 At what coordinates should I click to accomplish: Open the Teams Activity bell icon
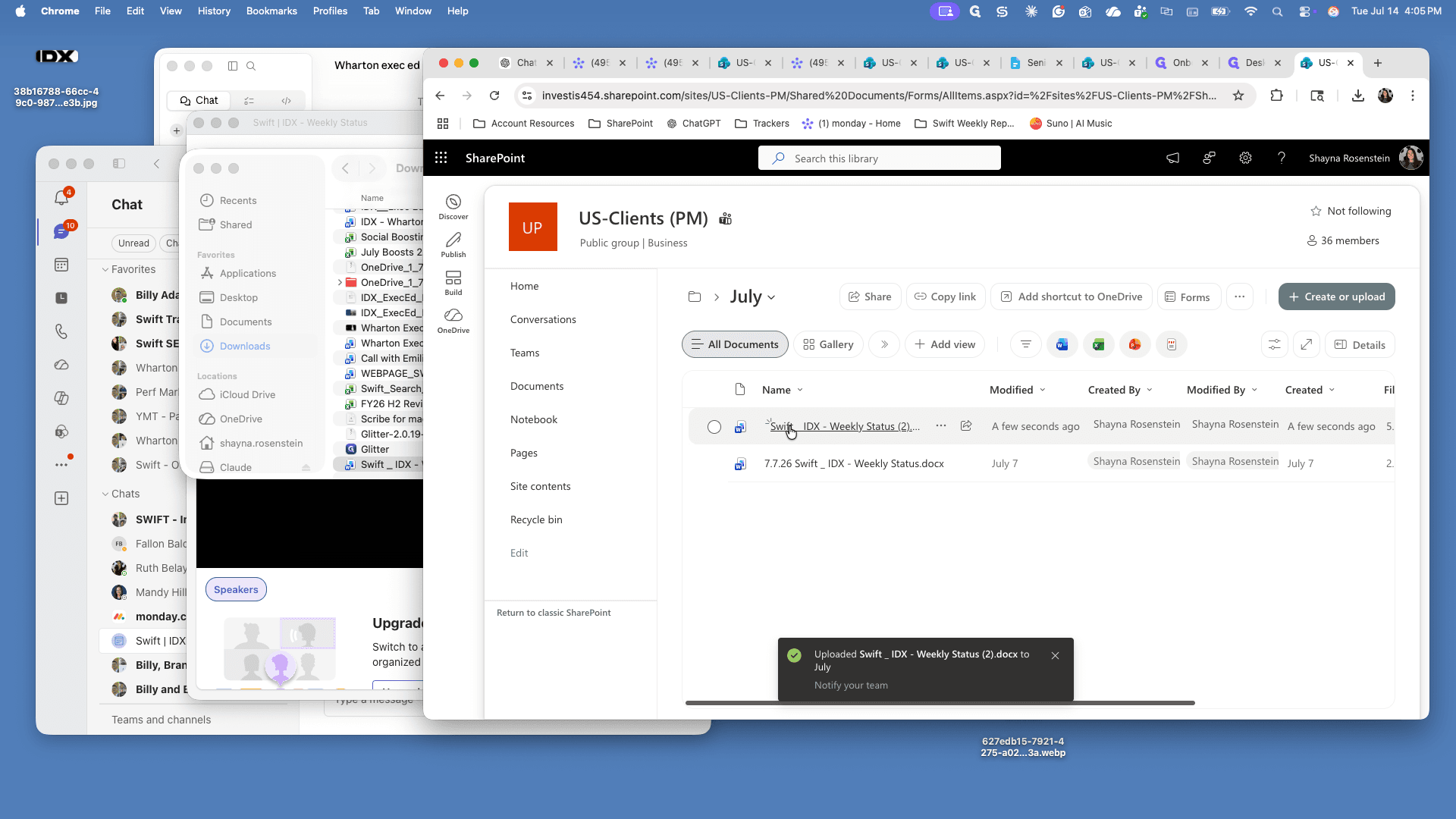61,198
